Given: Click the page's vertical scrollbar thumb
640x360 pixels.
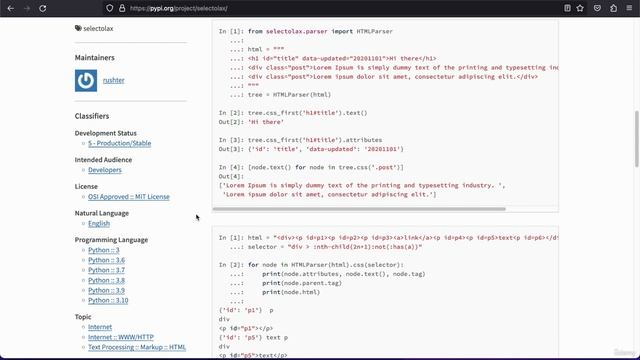Looking at the screenshot, I should coord(636,139).
